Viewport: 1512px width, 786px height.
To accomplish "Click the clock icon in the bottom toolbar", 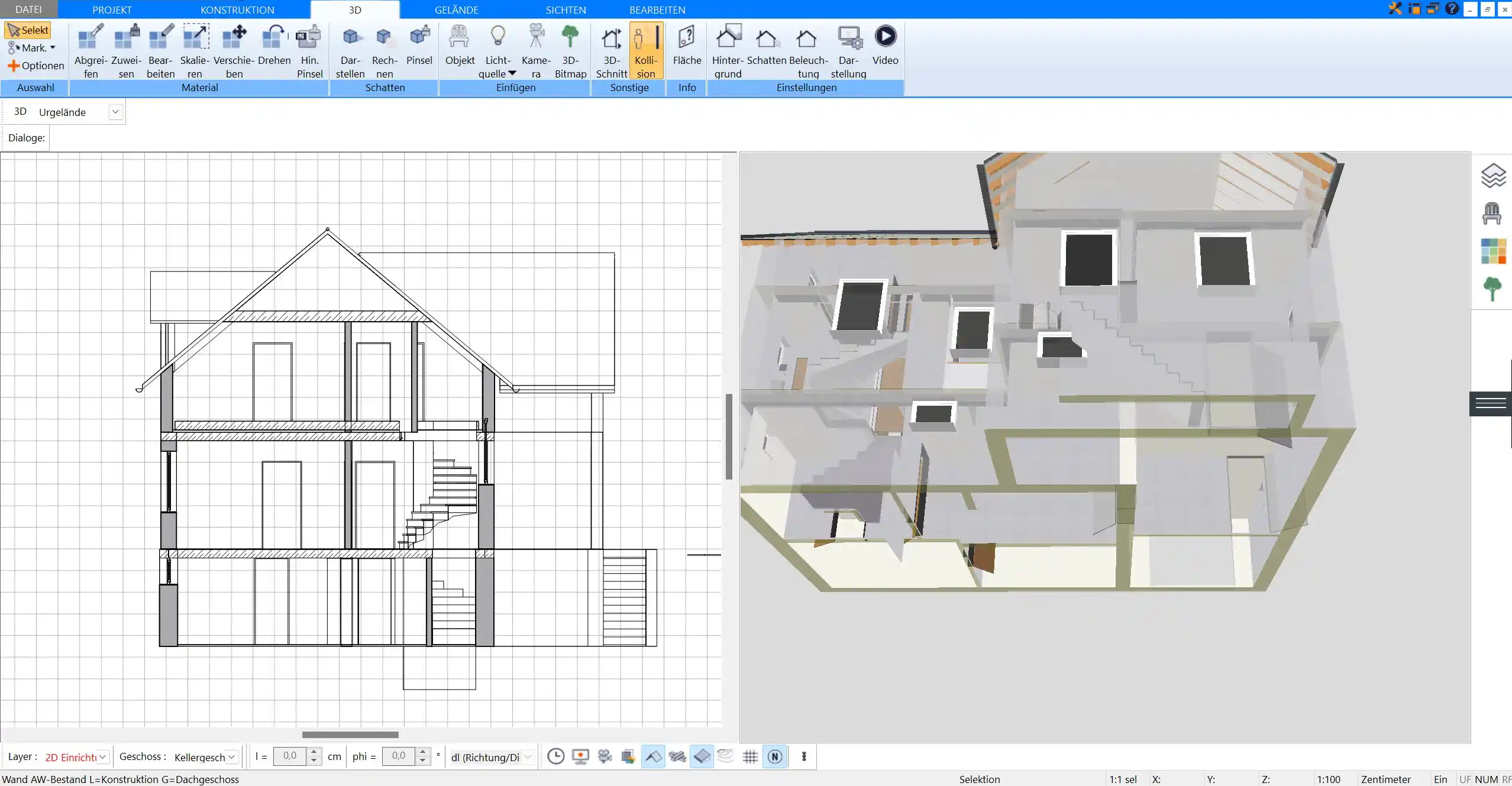I will click(x=555, y=756).
